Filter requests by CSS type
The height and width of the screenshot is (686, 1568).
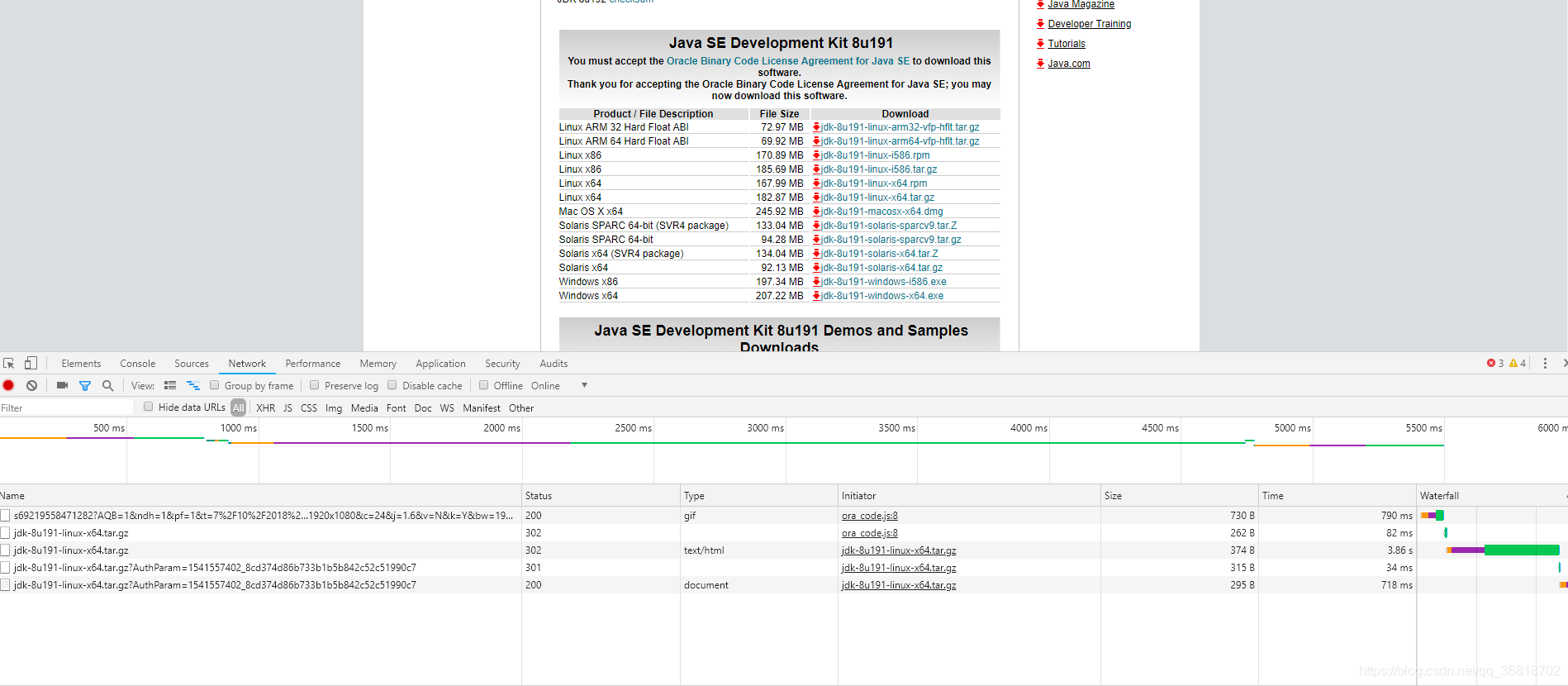(x=309, y=408)
